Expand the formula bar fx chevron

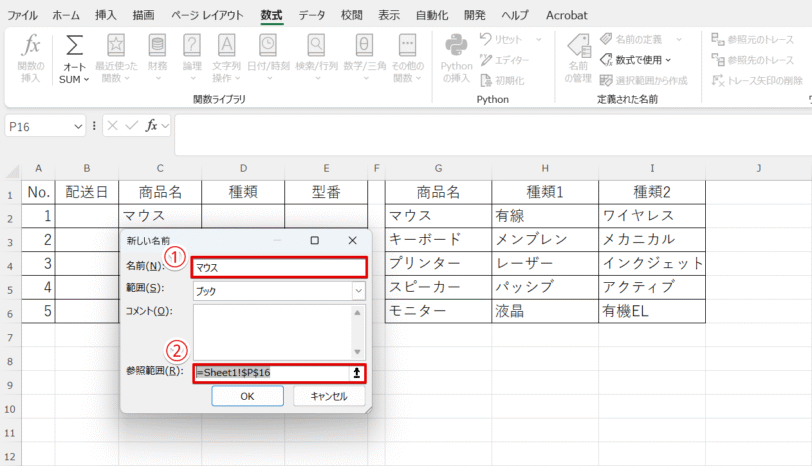coord(165,126)
